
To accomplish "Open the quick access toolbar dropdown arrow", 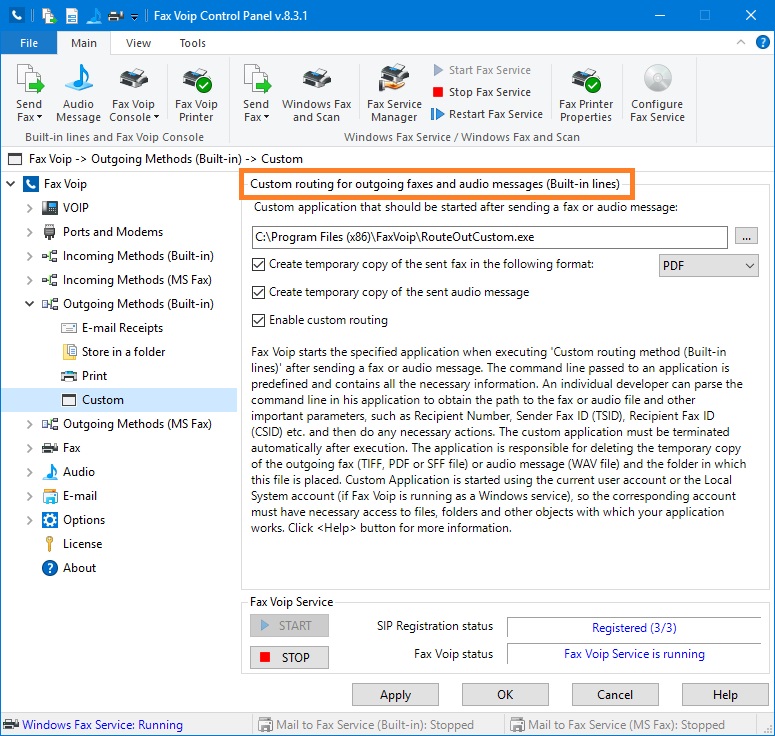I will [x=134, y=17].
